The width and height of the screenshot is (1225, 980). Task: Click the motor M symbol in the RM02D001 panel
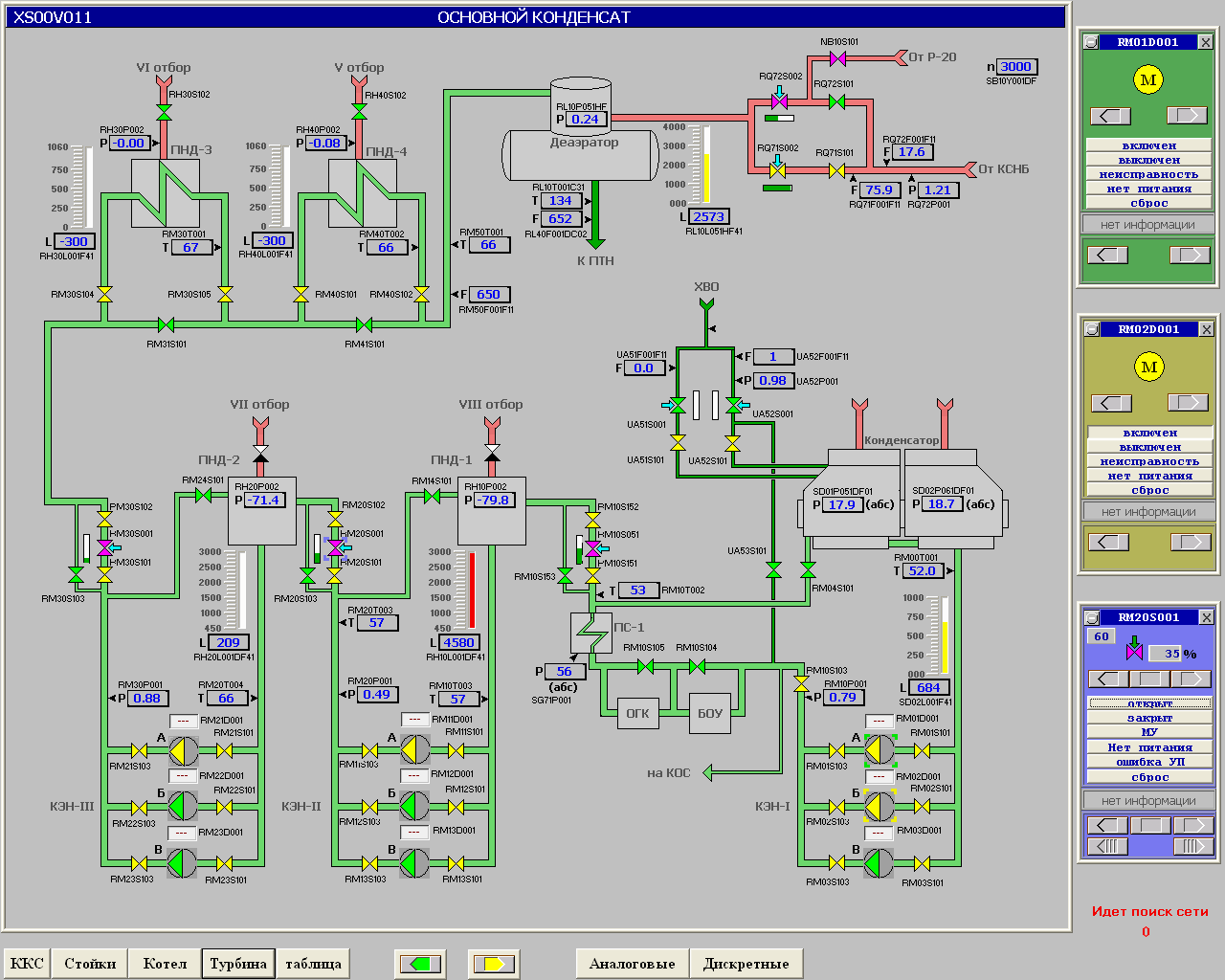point(1149,367)
